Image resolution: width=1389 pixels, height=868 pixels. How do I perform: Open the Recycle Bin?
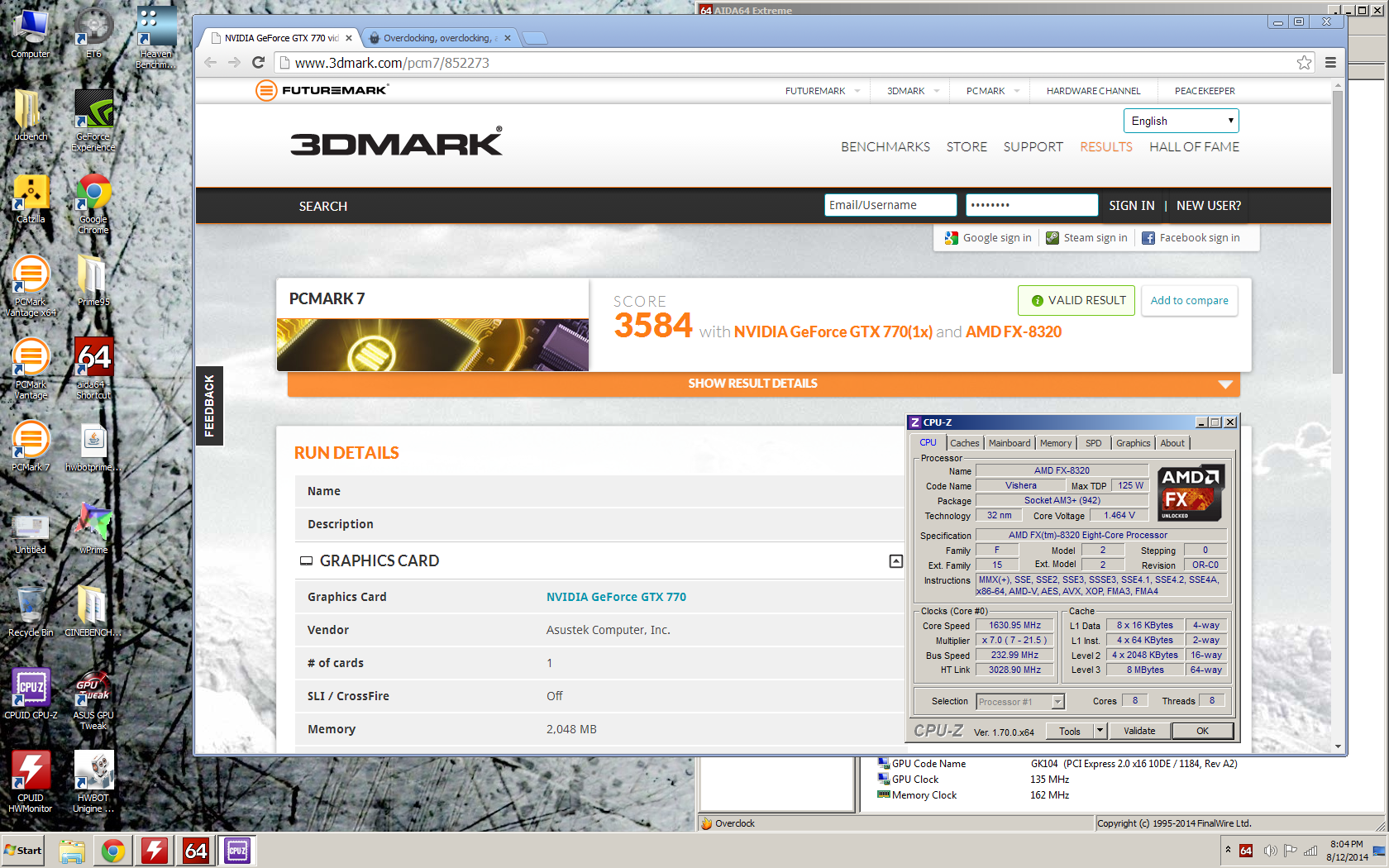[31, 612]
